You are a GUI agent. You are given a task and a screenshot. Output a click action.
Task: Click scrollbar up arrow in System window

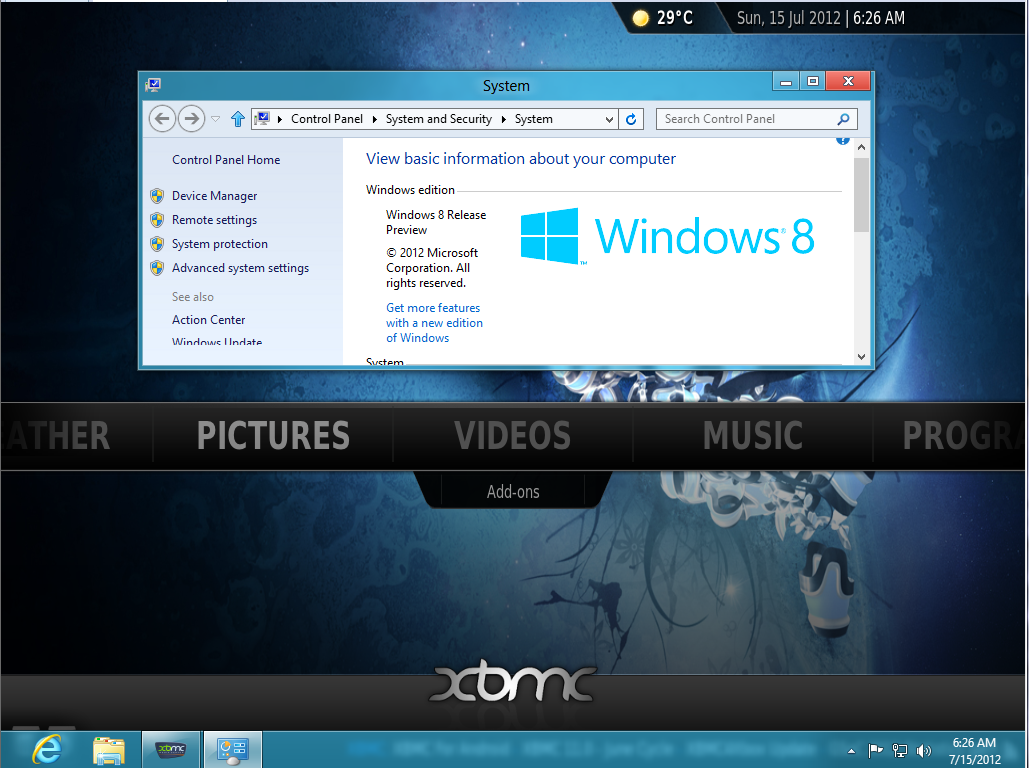(862, 148)
